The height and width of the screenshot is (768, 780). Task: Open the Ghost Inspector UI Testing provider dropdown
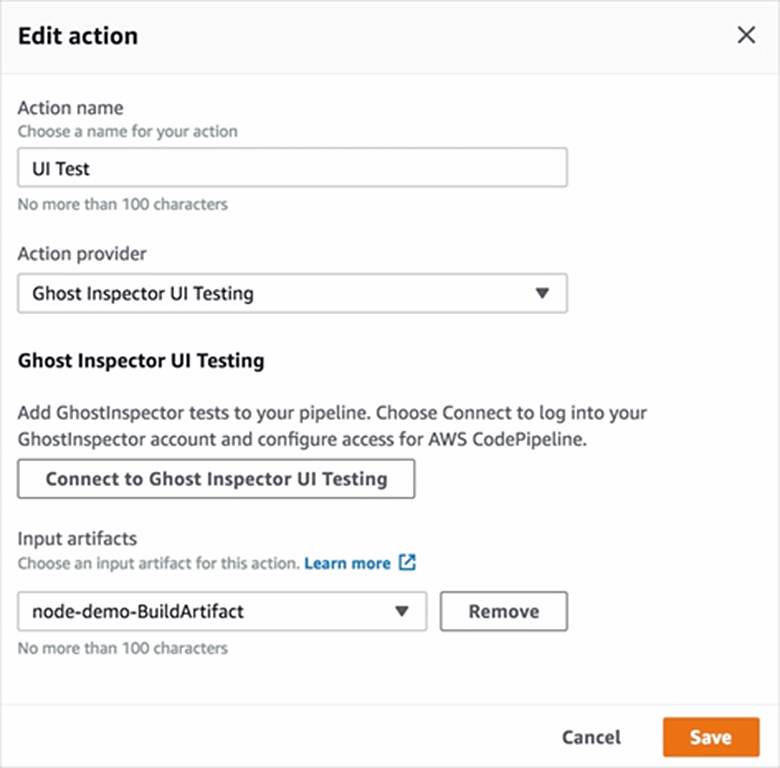292,294
